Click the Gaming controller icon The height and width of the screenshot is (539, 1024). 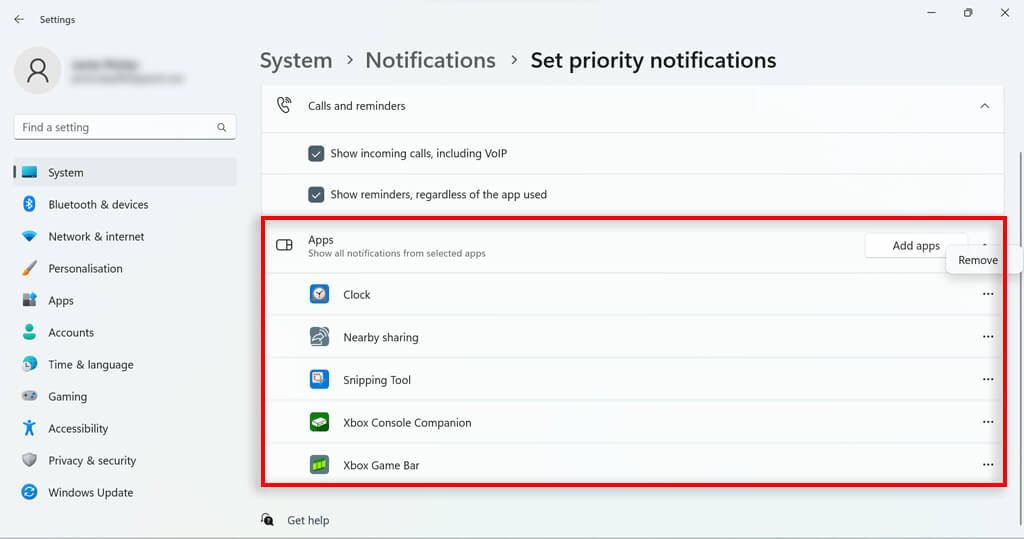29,396
